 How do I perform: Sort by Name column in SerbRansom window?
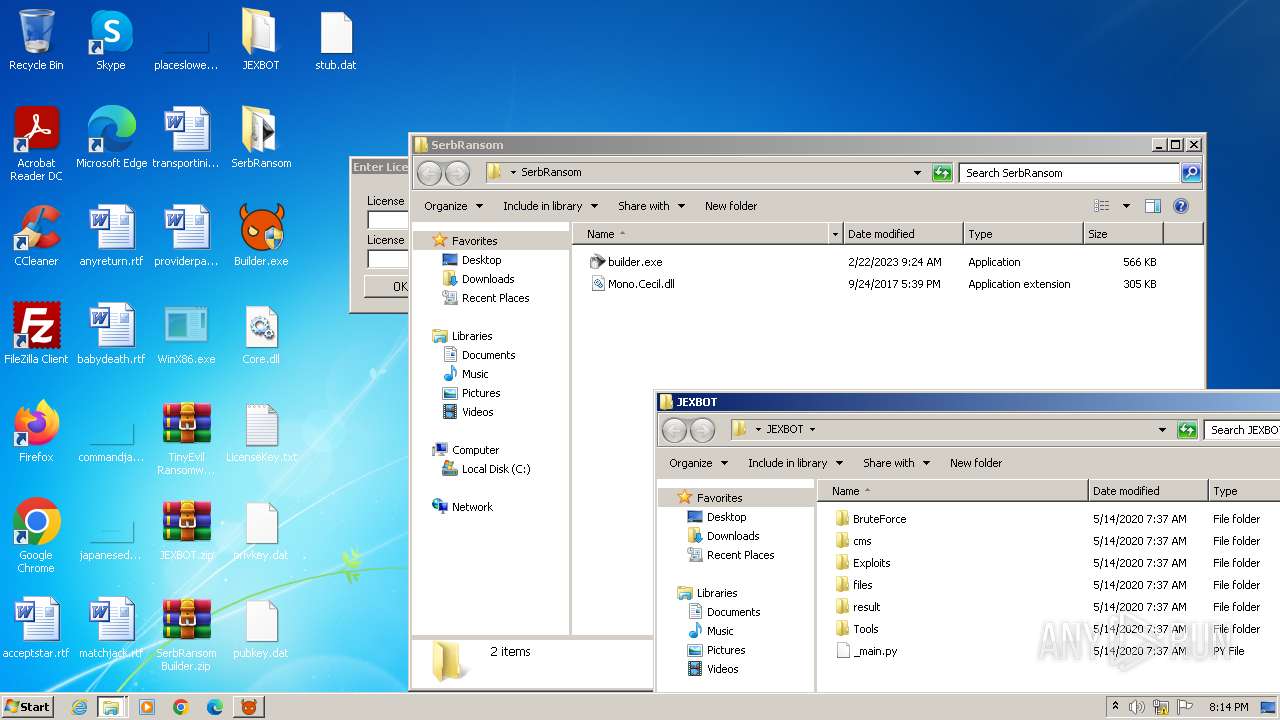706,234
